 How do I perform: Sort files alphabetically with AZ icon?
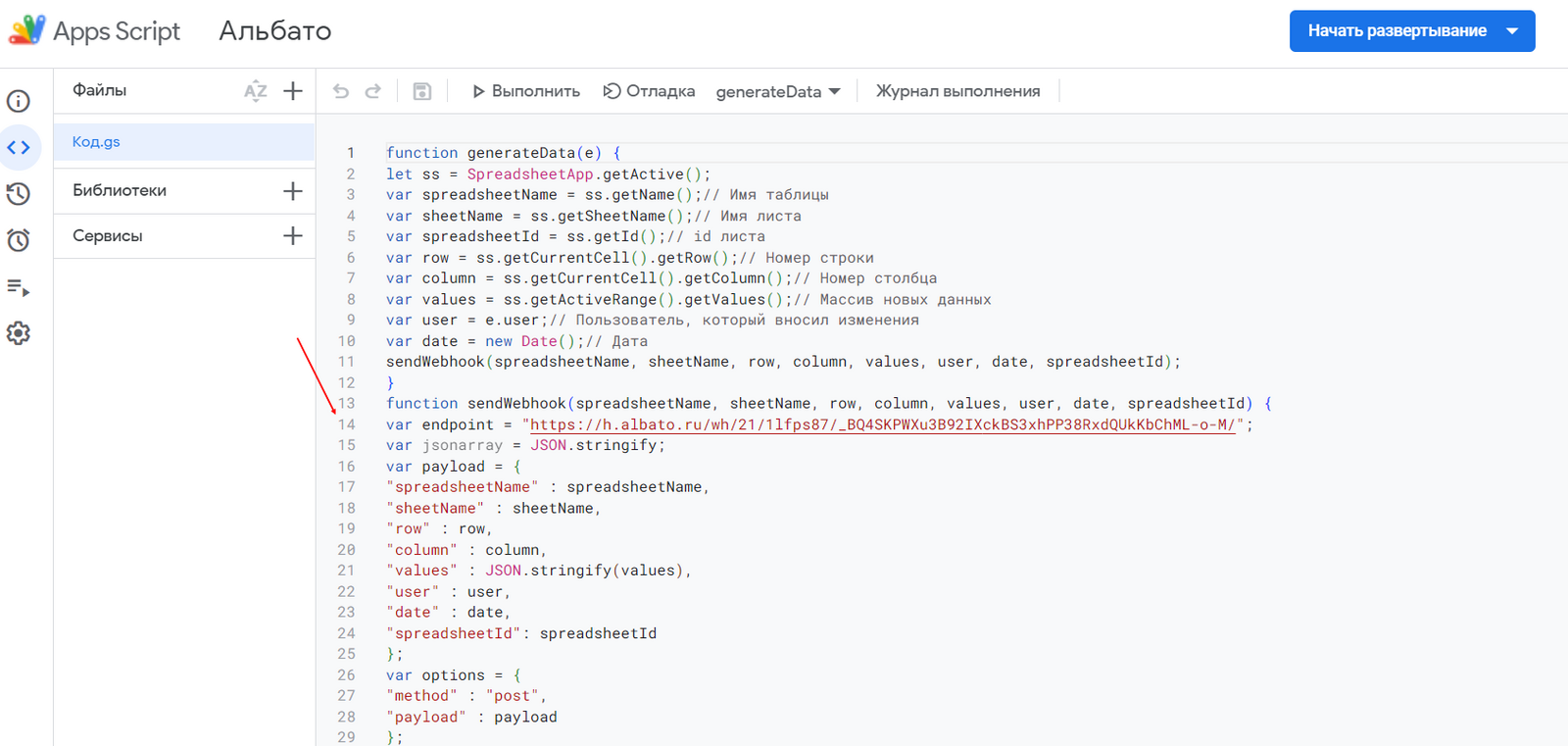[255, 91]
